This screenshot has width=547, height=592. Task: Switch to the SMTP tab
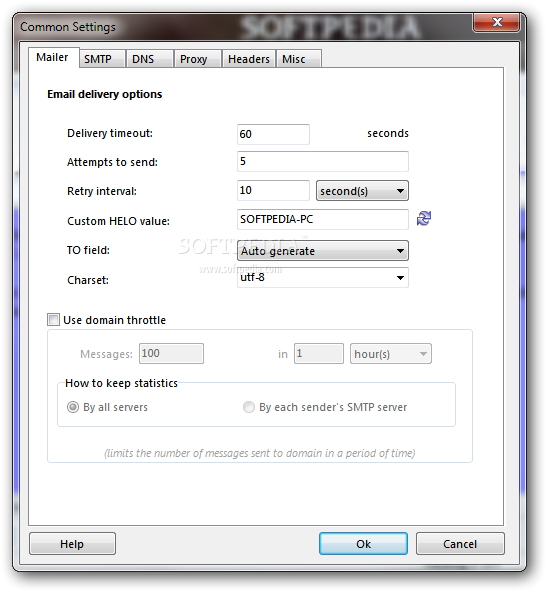tap(102, 59)
